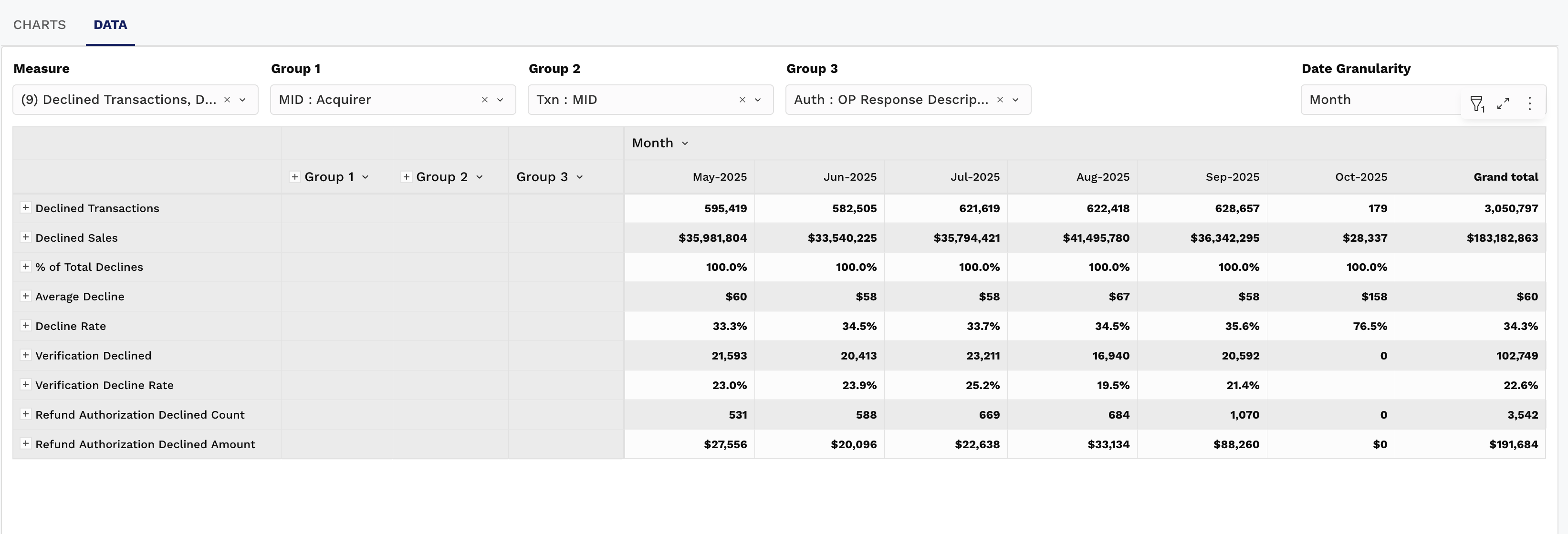The height and width of the screenshot is (534, 1568).
Task: Open the Measure dropdown arrow
Action: [242, 100]
